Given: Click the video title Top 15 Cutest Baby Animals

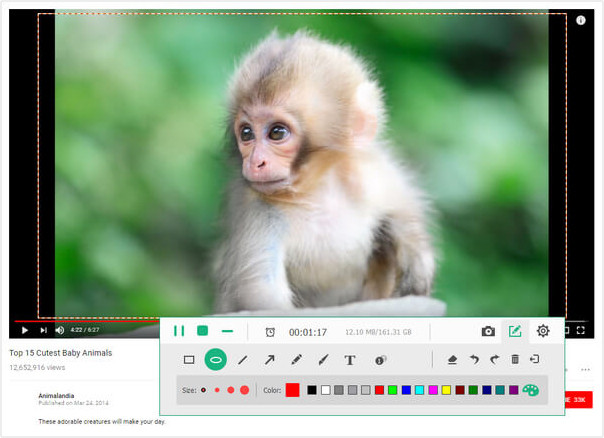Looking at the screenshot, I should pos(61,353).
